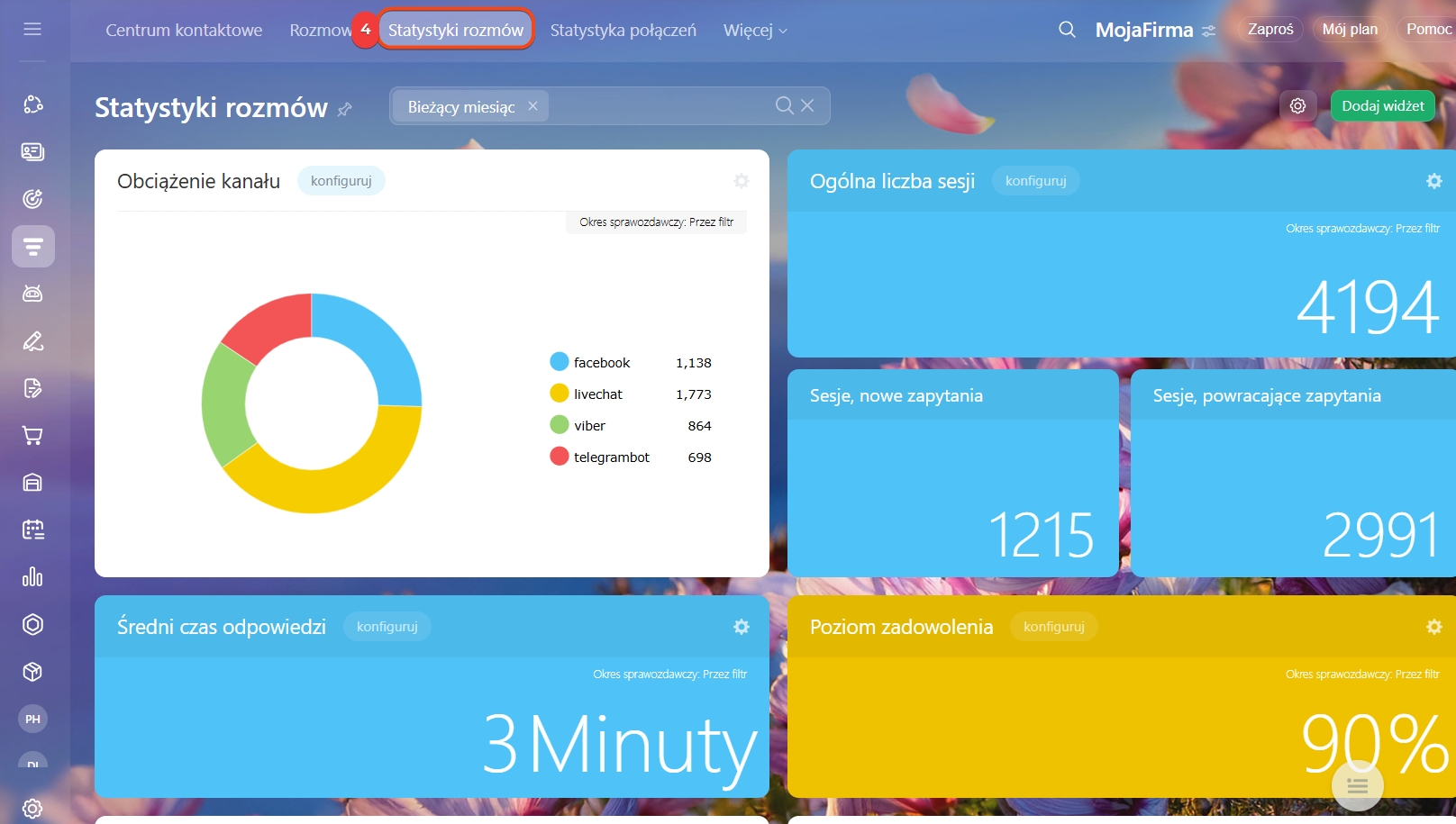Click the red telegrambot donut segment

(x=272, y=324)
